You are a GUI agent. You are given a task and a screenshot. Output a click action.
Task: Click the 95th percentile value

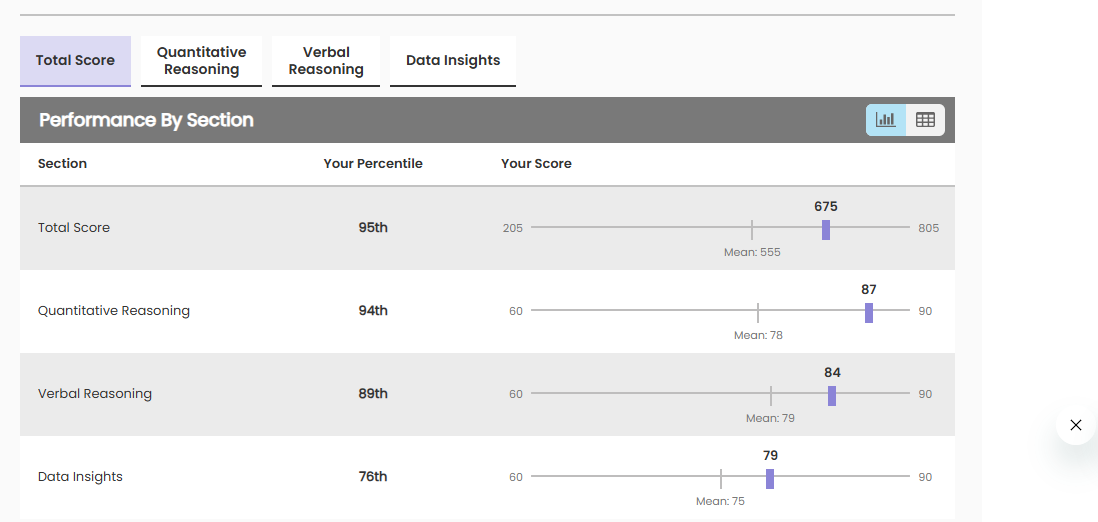click(x=373, y=228)
